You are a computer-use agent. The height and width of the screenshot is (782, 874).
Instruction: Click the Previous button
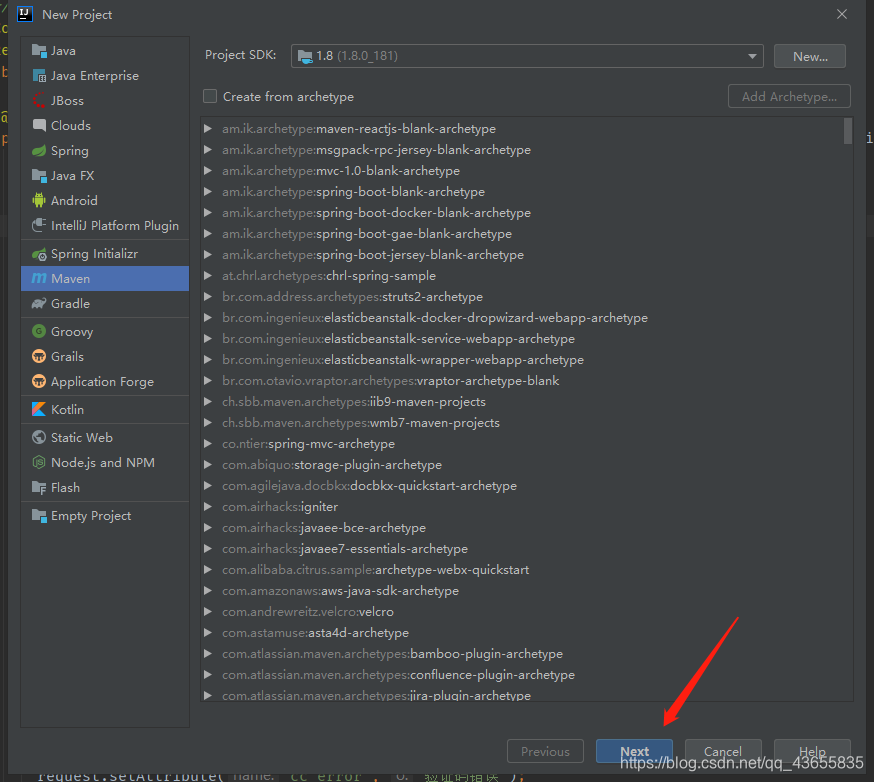(x=545, y=751)
